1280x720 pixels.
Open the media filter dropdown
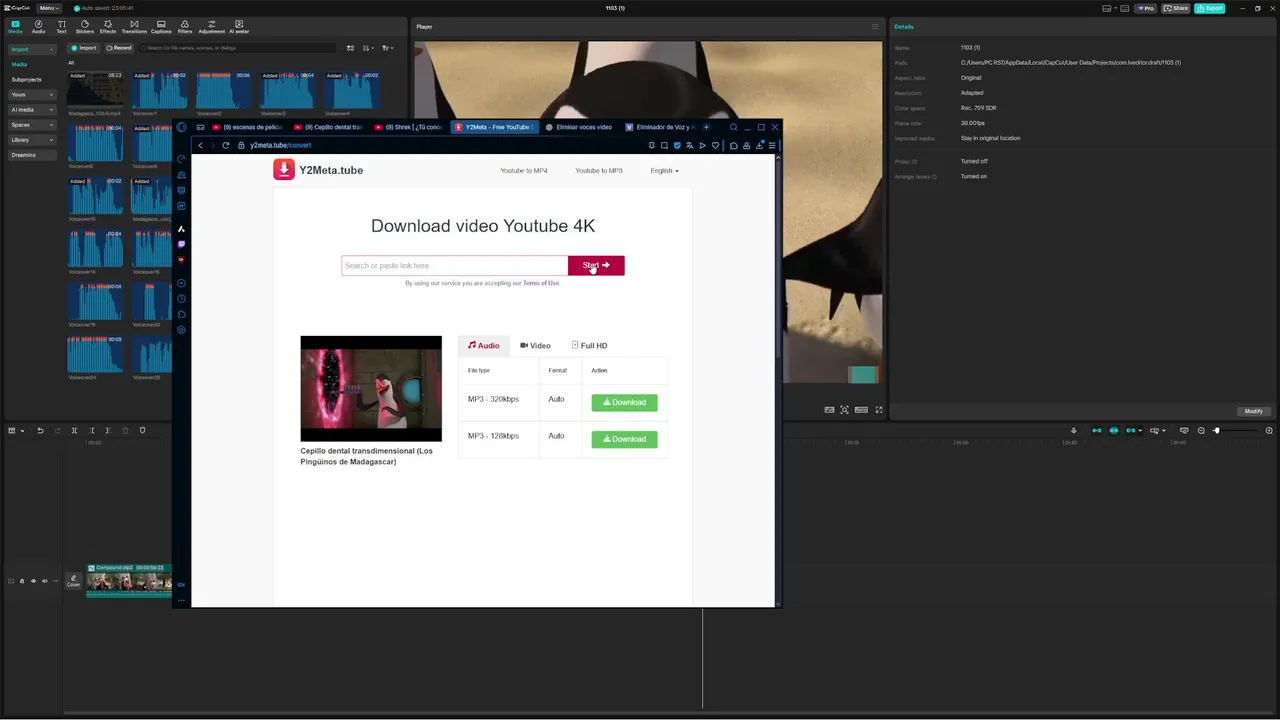click(x=388, y=48)
